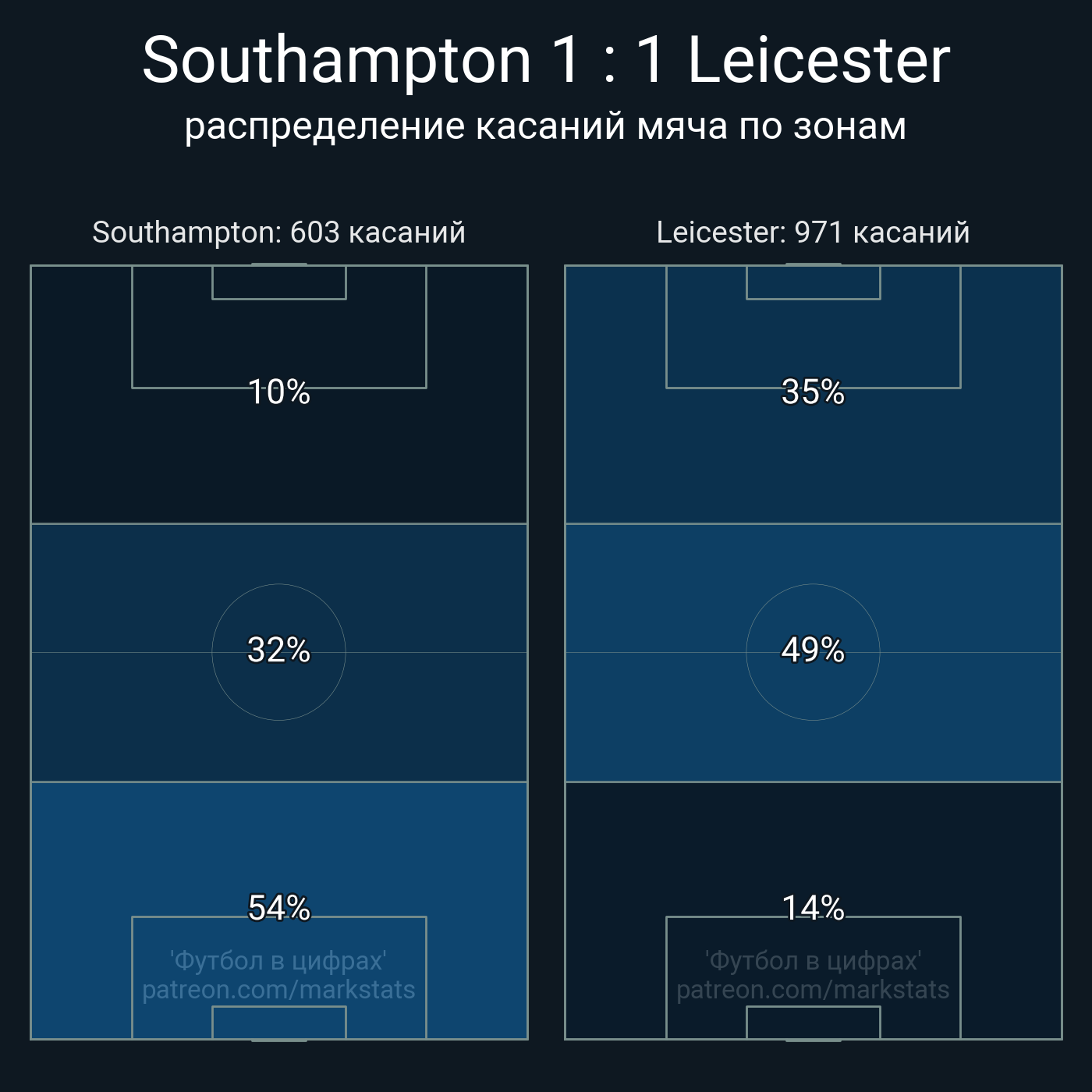1092x1092 pixels.
Task: Click the 'Southampton: 603 касаний' heading
Action: coord(278,232)
